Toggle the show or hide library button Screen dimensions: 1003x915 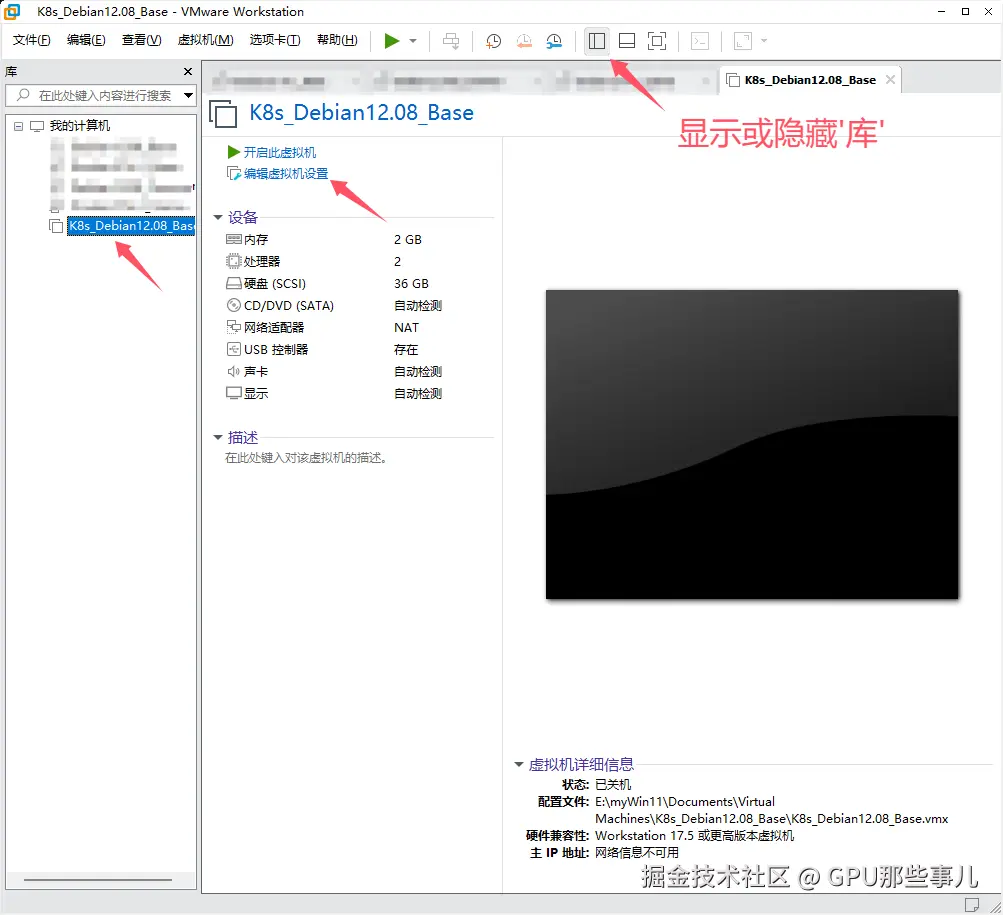(597, 41)
